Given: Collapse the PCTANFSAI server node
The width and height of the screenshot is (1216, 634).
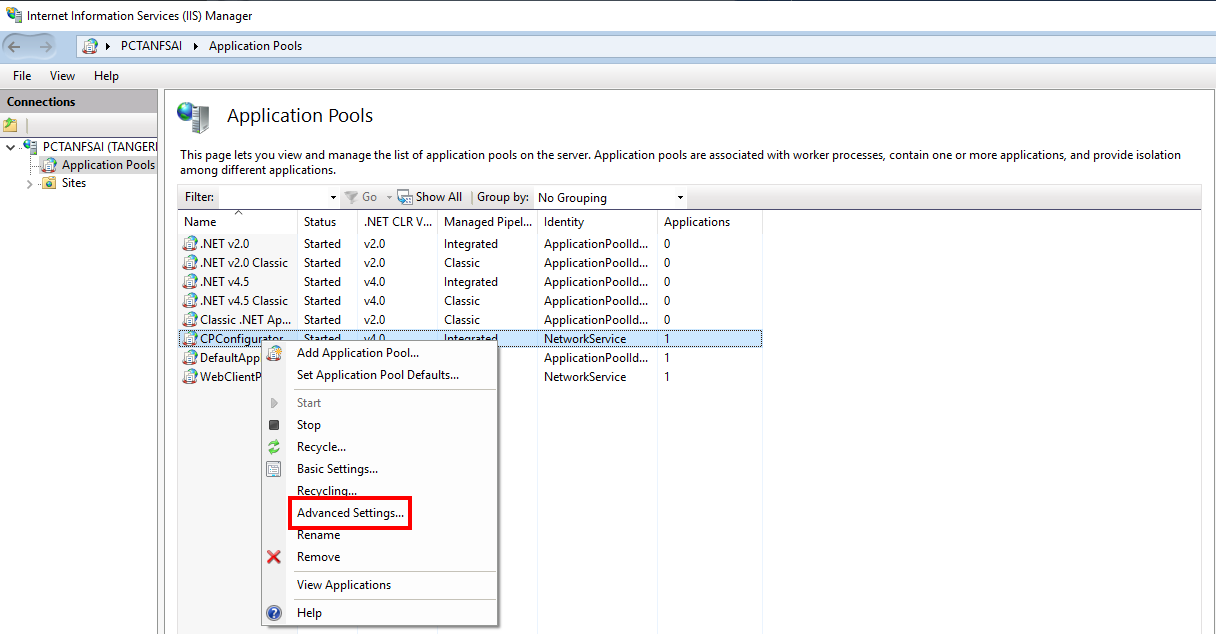Looking at the screenshot, I should point(11,147).
